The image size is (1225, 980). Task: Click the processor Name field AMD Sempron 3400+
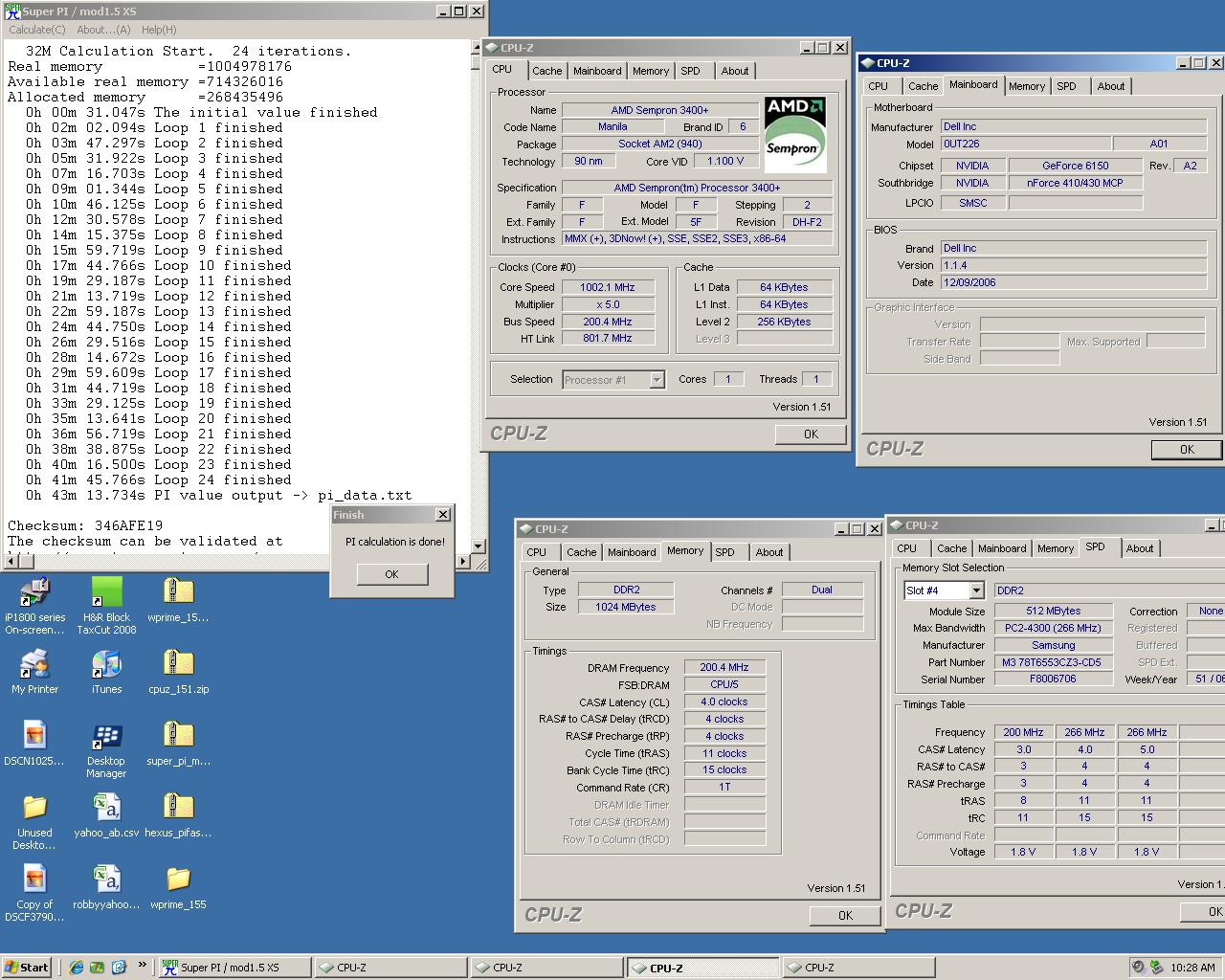pos(659,110)
